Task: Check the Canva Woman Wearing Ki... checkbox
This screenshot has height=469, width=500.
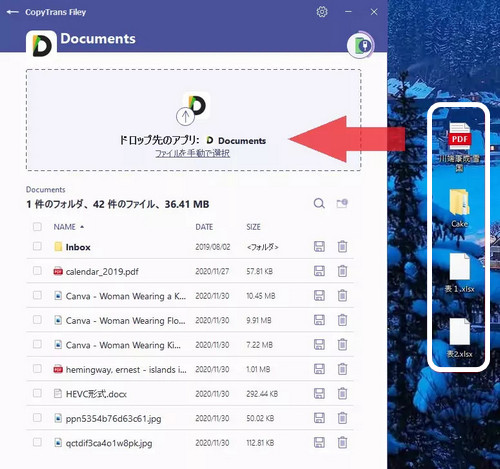Action: (37, 344)
